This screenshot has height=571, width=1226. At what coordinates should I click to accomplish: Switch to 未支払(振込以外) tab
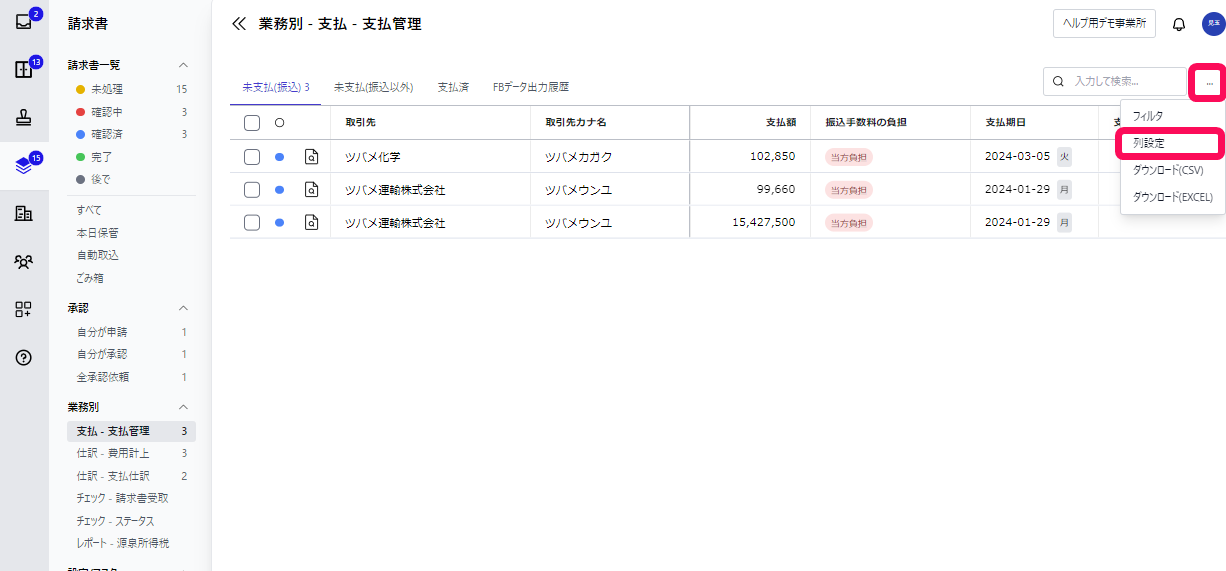(x=373, y=88)
